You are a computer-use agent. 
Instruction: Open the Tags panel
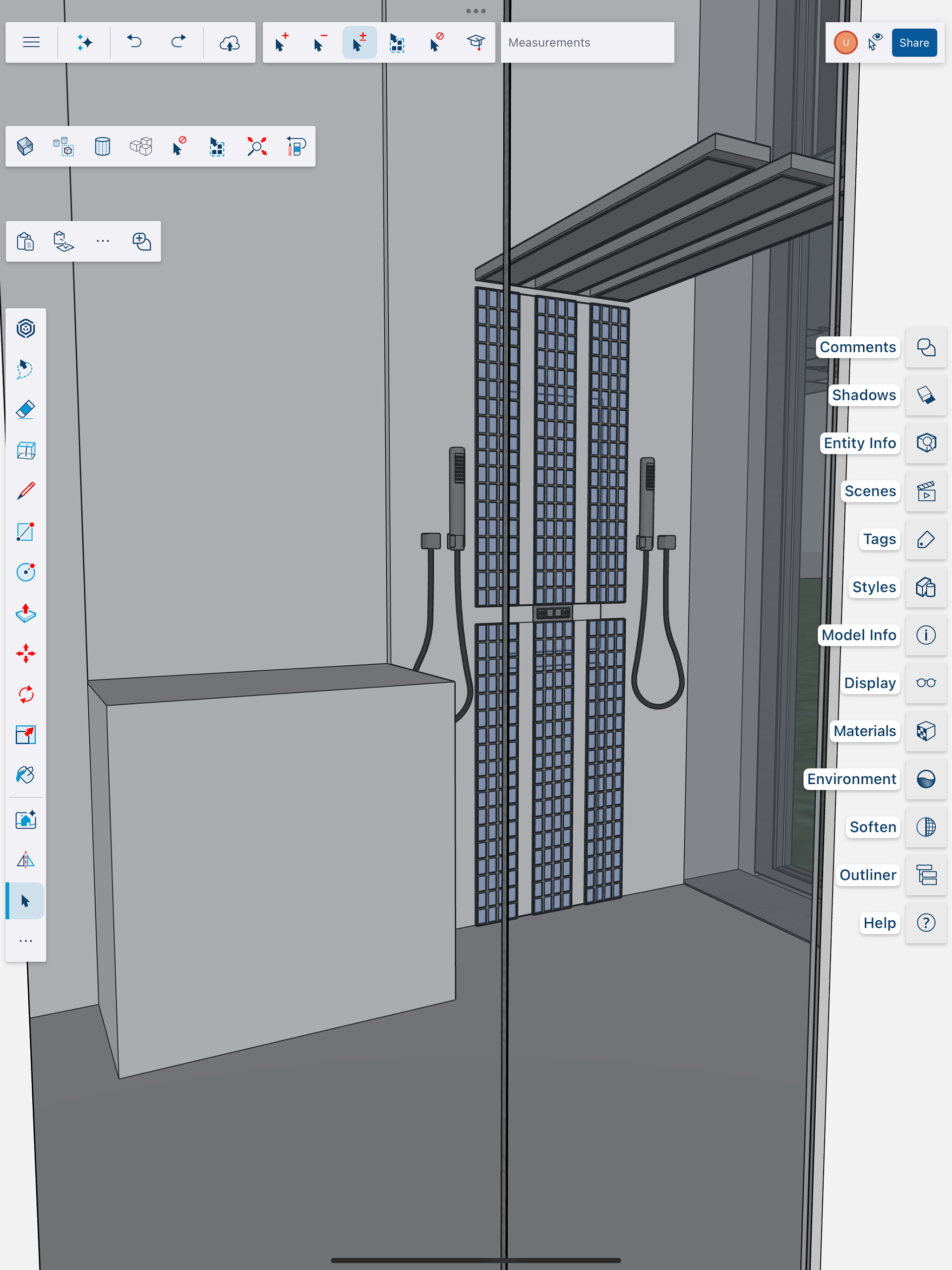click(926, 539)
